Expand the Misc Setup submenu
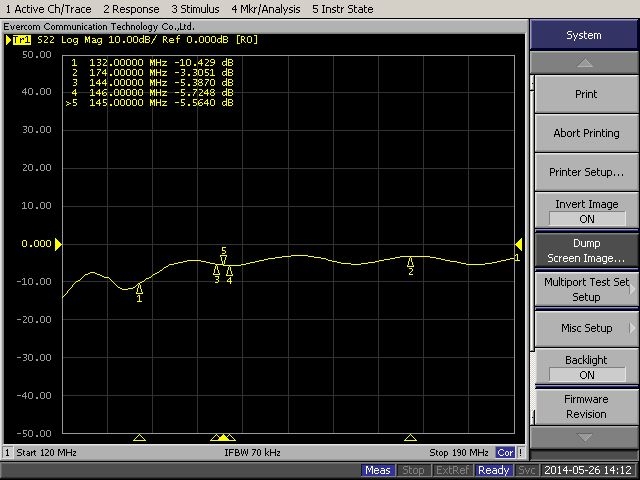640x480 pixels. click(586, 328)
